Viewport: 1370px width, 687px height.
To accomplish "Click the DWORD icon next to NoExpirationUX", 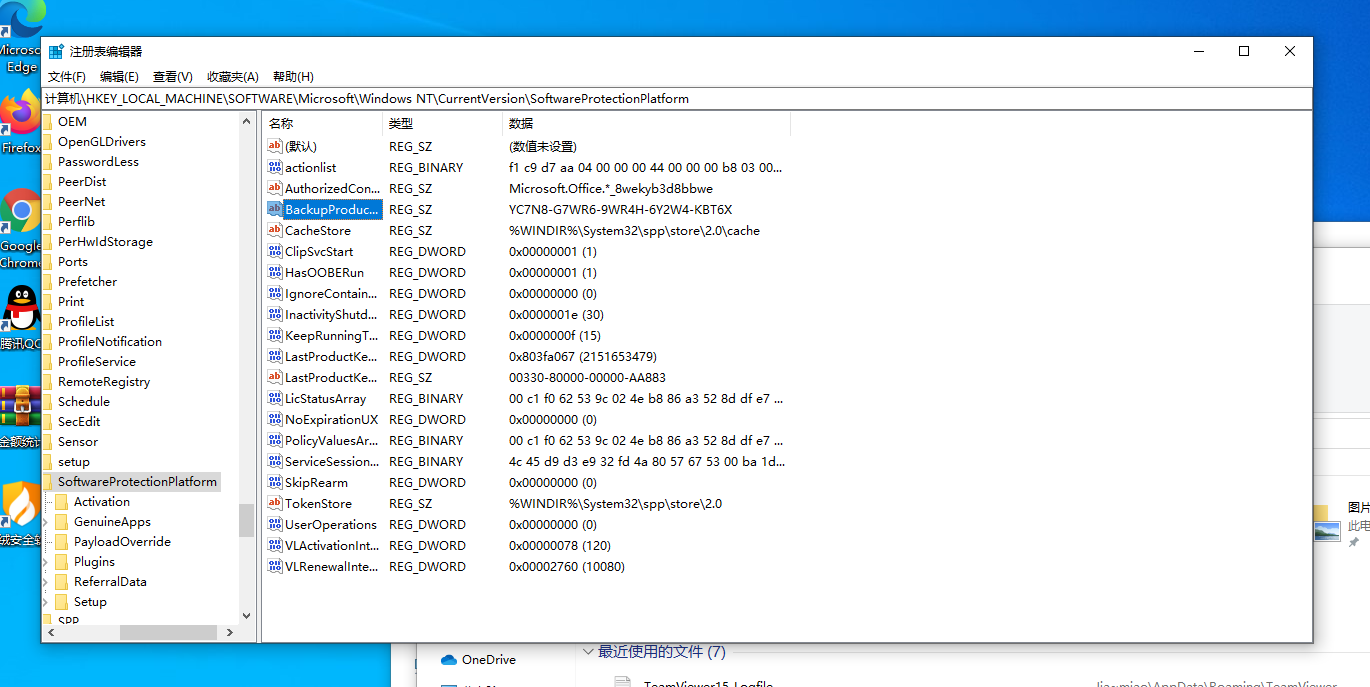I will [x=275, y=419].
